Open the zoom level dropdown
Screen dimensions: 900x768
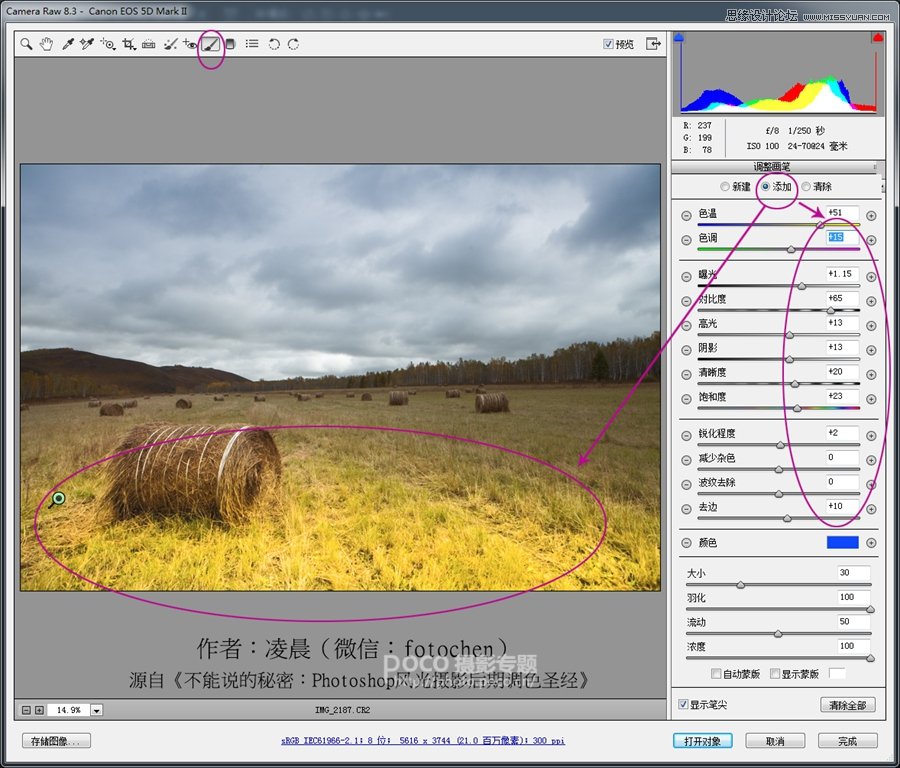[97, 710]
